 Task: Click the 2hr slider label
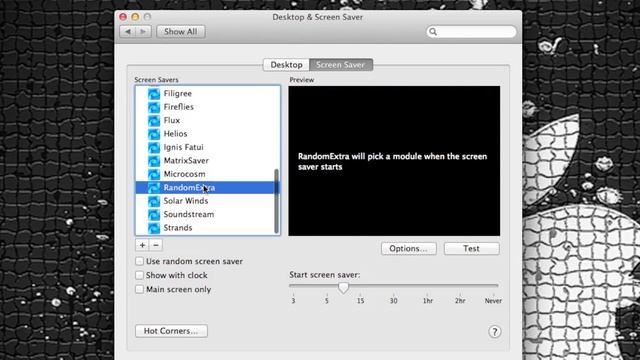(x=460, y=301)
